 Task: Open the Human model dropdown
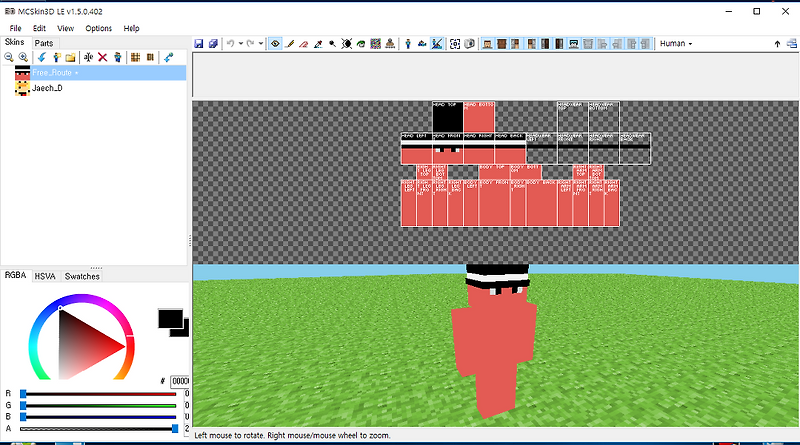pos(676,44)
